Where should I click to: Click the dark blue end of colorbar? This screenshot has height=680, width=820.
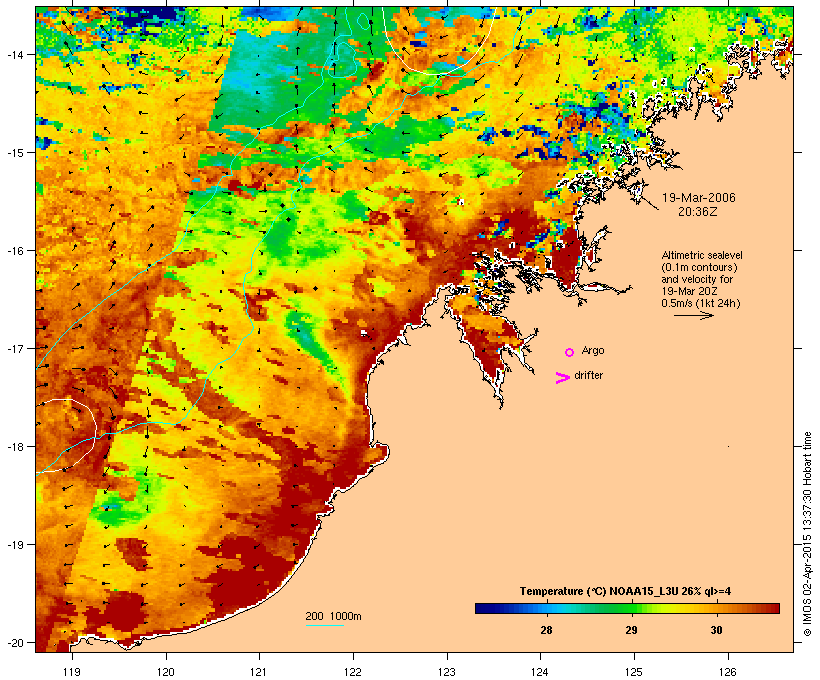tap(484, 608)
